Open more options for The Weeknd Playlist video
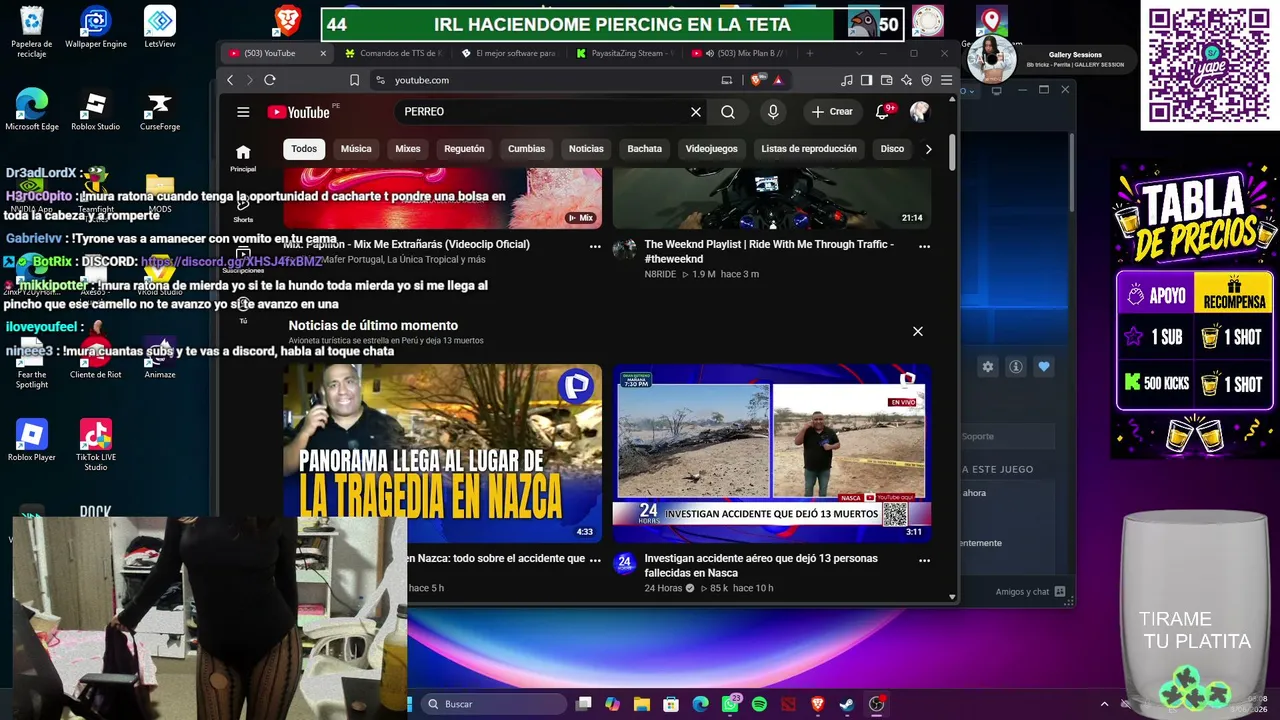Viewport: 1280px width, 720px height. point(924,246)
